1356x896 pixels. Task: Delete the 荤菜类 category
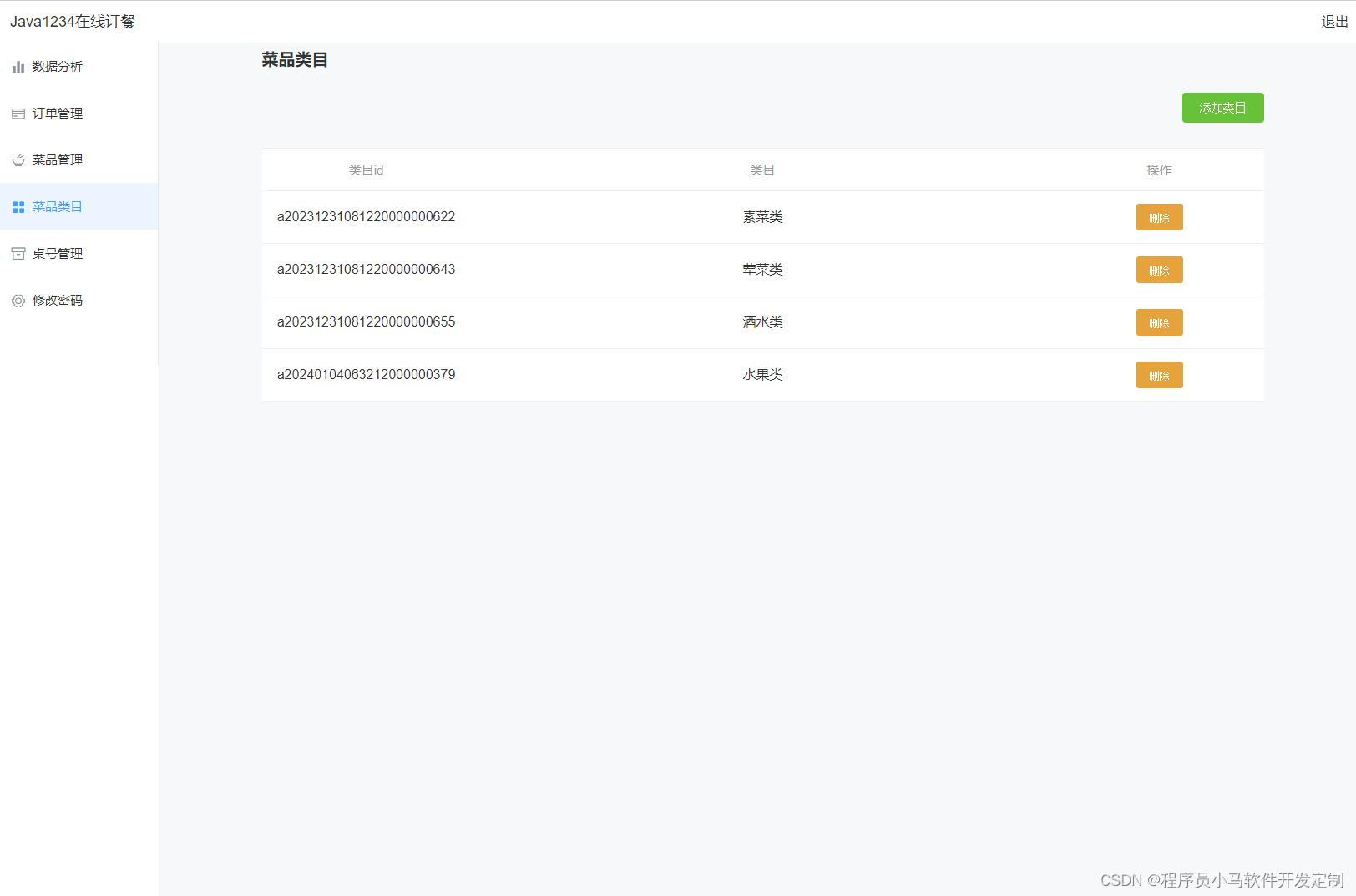pyautogui.click(x=1159, y=270)
